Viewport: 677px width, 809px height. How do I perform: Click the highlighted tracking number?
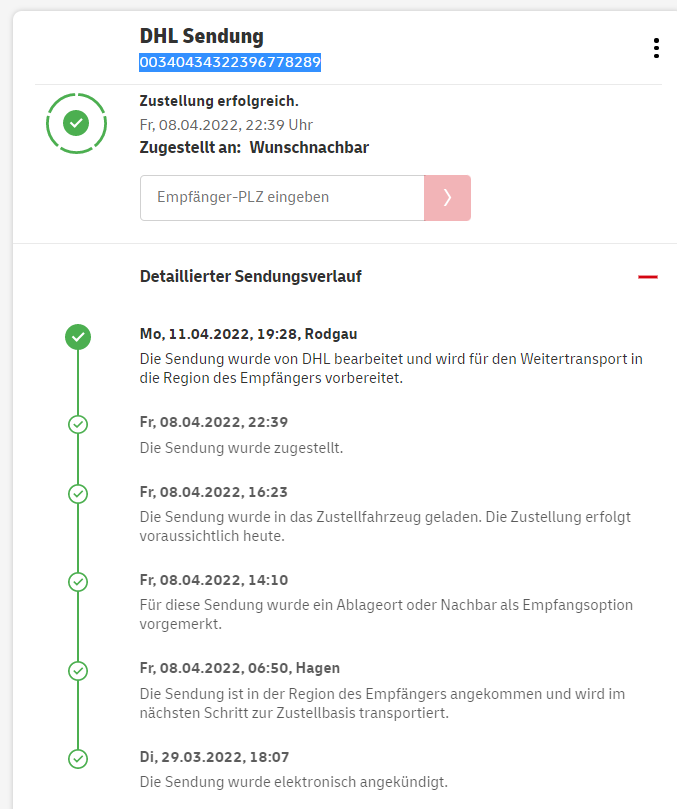tap(230, 62)
